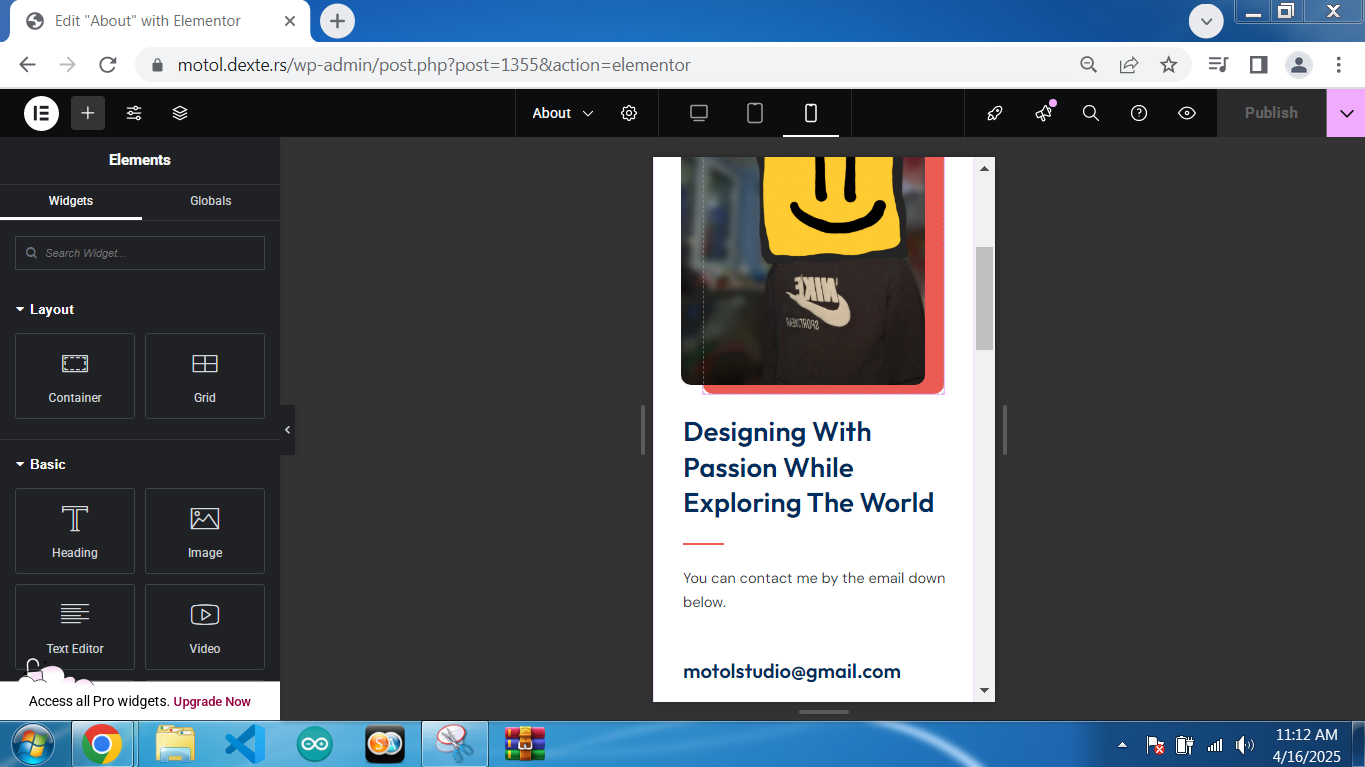Viewport: 1365px width, 767px height.
Task: Open page settings gear icon
Action: pos(629,113)
